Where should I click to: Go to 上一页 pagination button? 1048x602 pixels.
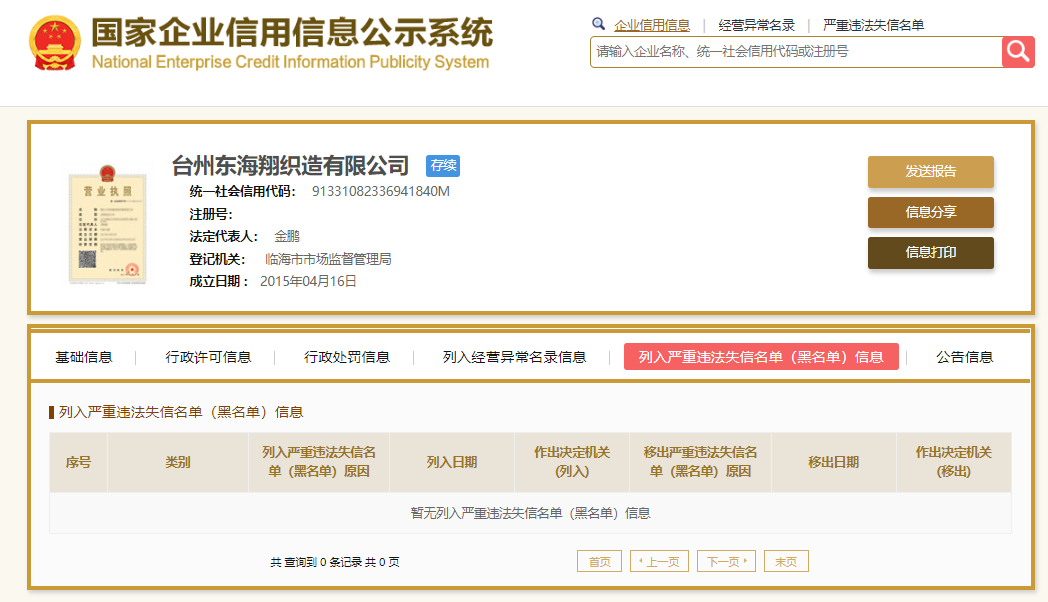point(659,561)
